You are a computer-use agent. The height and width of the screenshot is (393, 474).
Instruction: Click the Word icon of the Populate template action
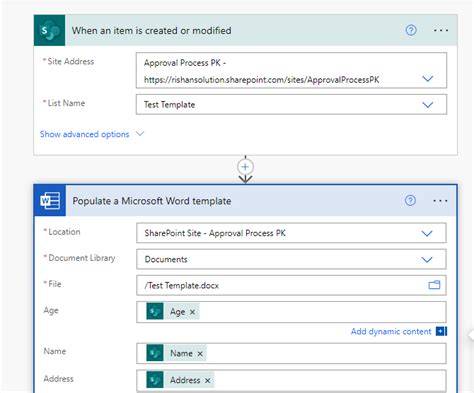[x=50, y=201]
